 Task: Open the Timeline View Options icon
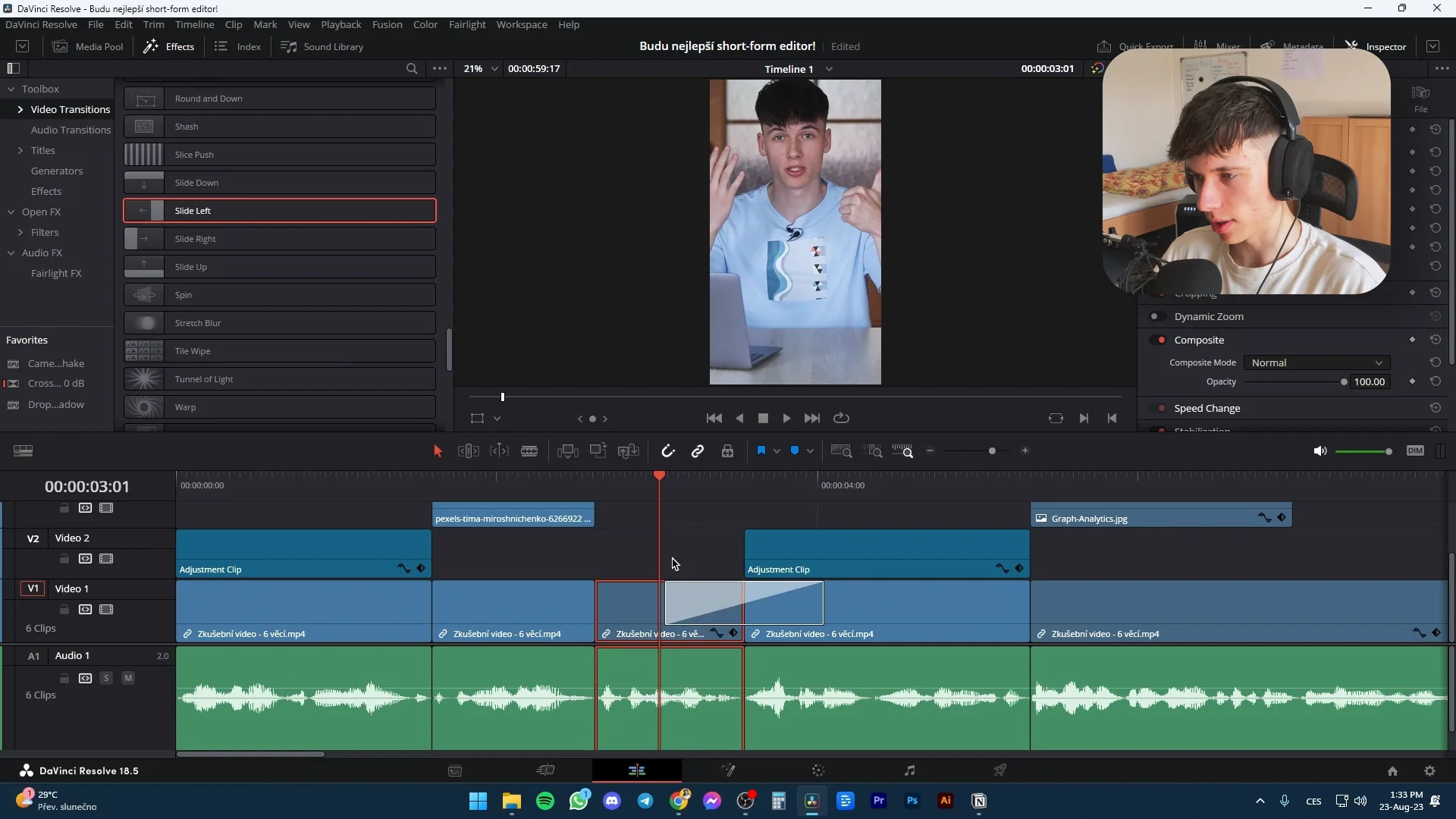coord(23,451)
